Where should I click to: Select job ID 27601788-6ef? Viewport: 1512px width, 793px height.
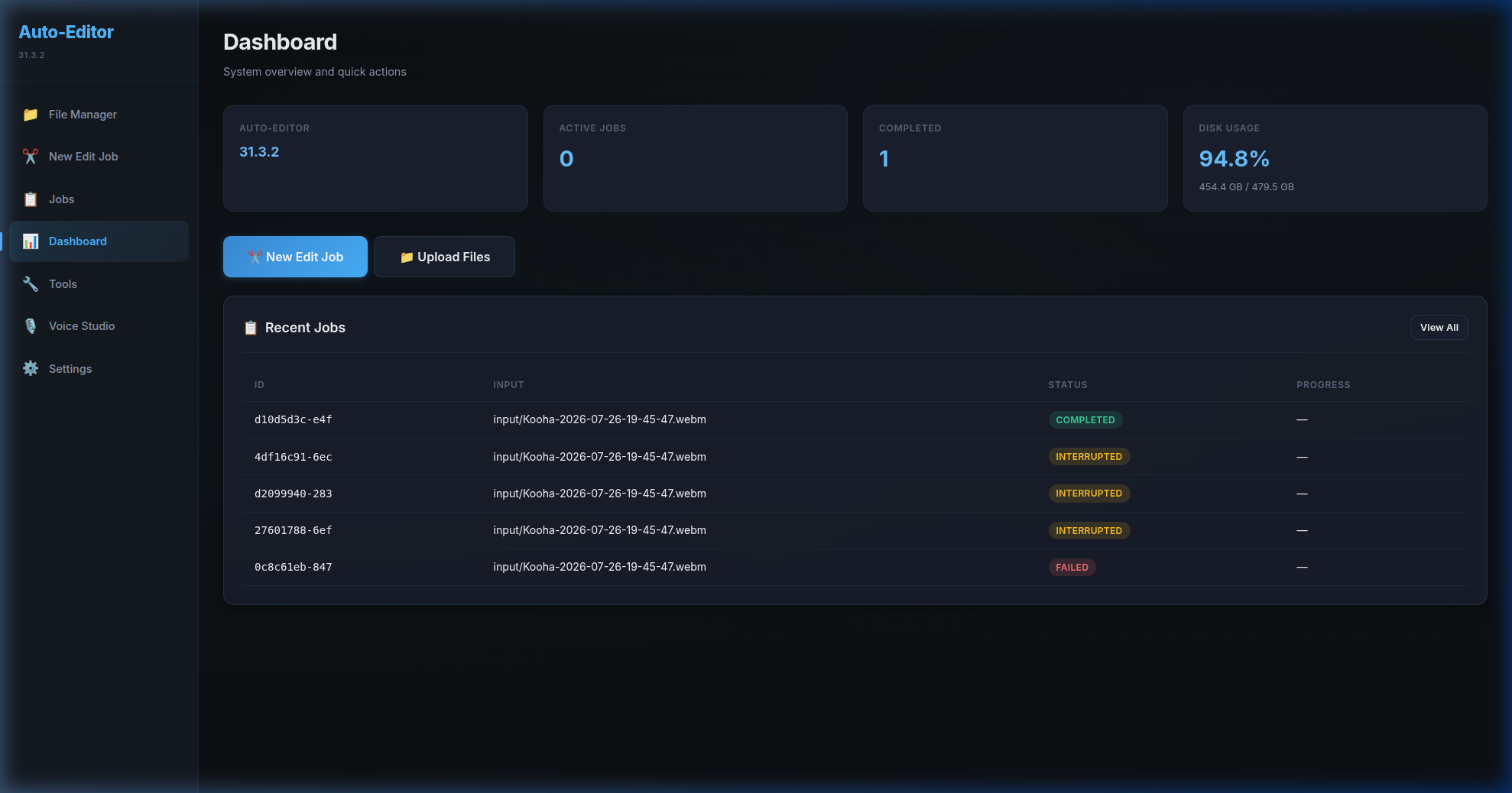pyautogui.click(x=293, y=530)
